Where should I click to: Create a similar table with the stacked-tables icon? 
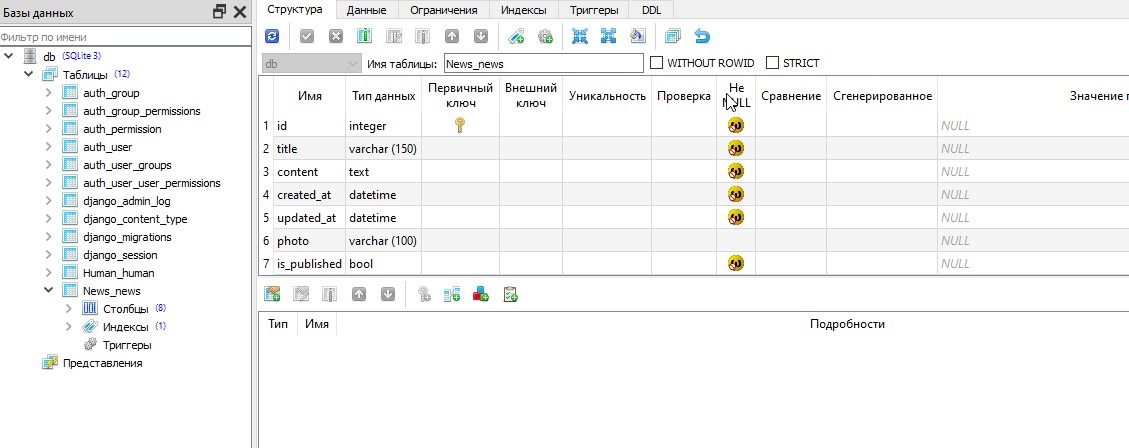[x=673, y=35]
